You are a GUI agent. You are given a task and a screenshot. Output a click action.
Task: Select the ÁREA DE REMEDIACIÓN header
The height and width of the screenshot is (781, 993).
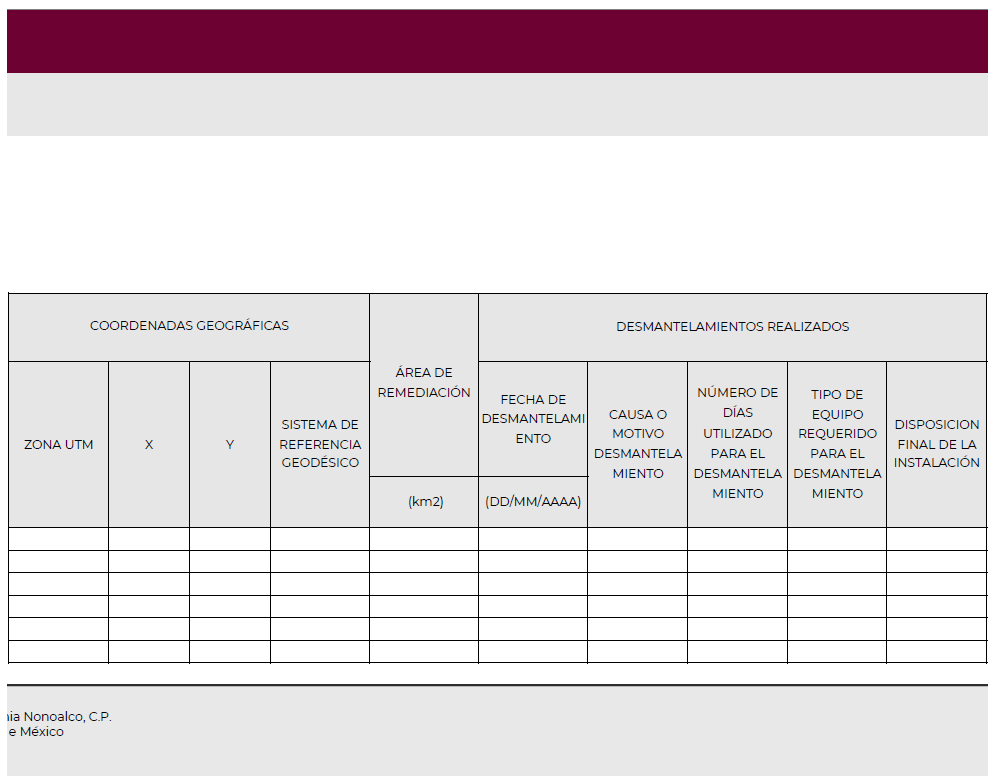click(424, 383)
